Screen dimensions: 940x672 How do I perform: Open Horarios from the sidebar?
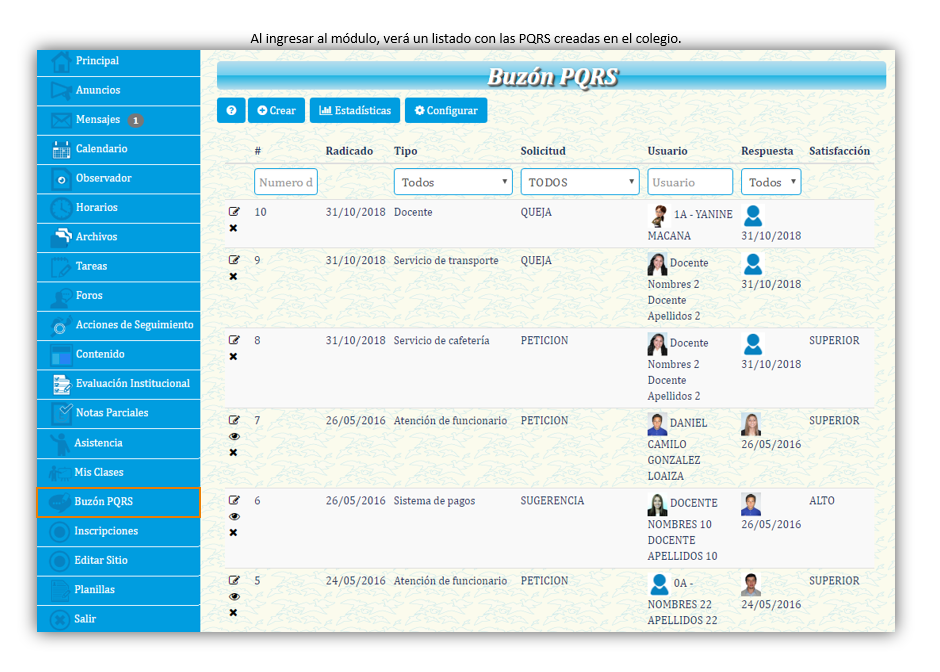click(x=118, y=208)
